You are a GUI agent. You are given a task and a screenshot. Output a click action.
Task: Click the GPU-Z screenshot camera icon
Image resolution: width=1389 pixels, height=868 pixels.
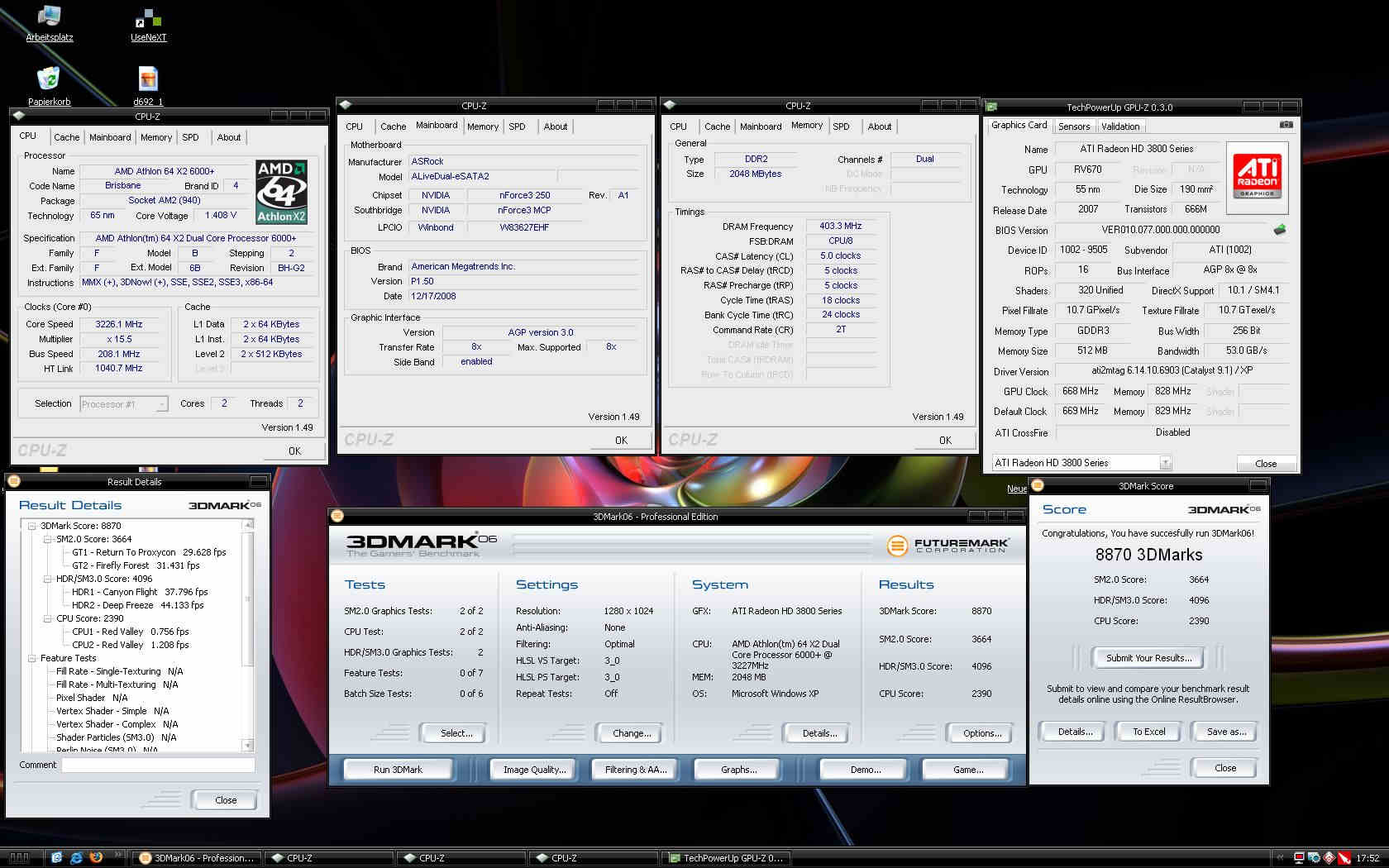pyautogui.click(x=1286, y=125)
